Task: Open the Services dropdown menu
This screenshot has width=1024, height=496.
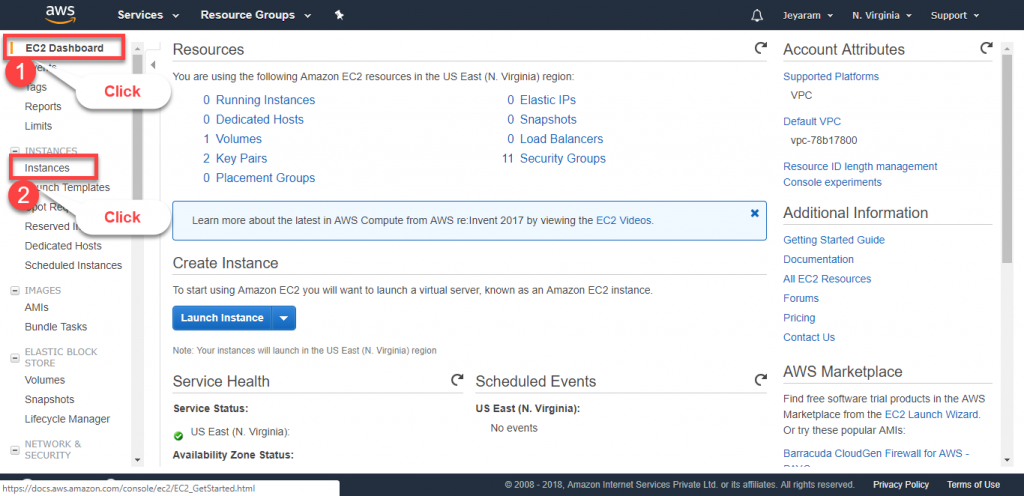Action: 148,15
